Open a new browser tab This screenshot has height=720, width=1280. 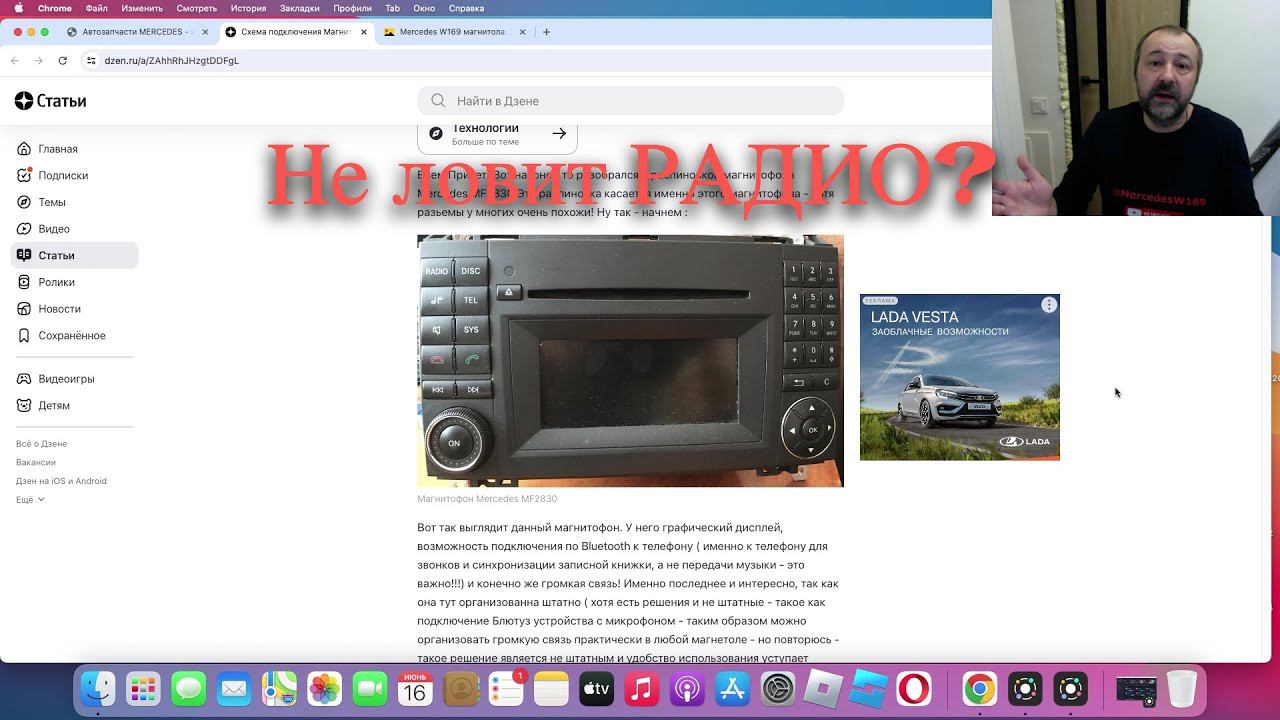point(546,32)
